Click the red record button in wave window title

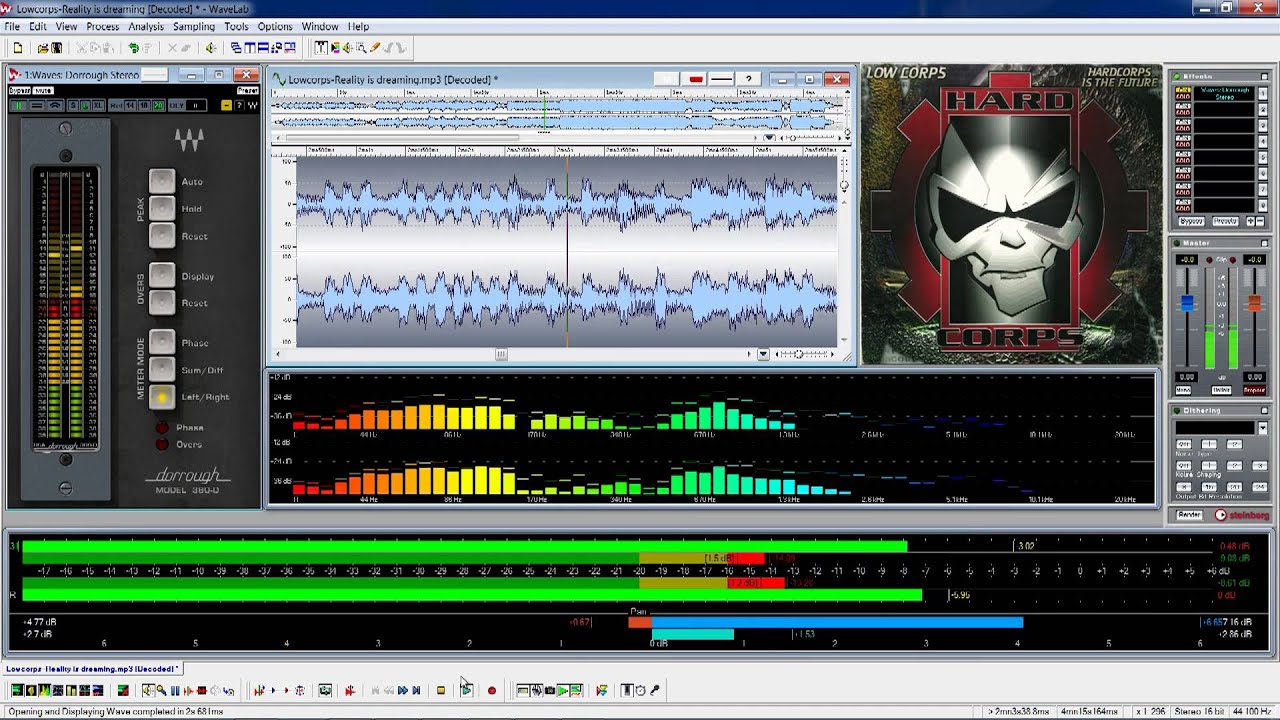(x=696, y=79)
